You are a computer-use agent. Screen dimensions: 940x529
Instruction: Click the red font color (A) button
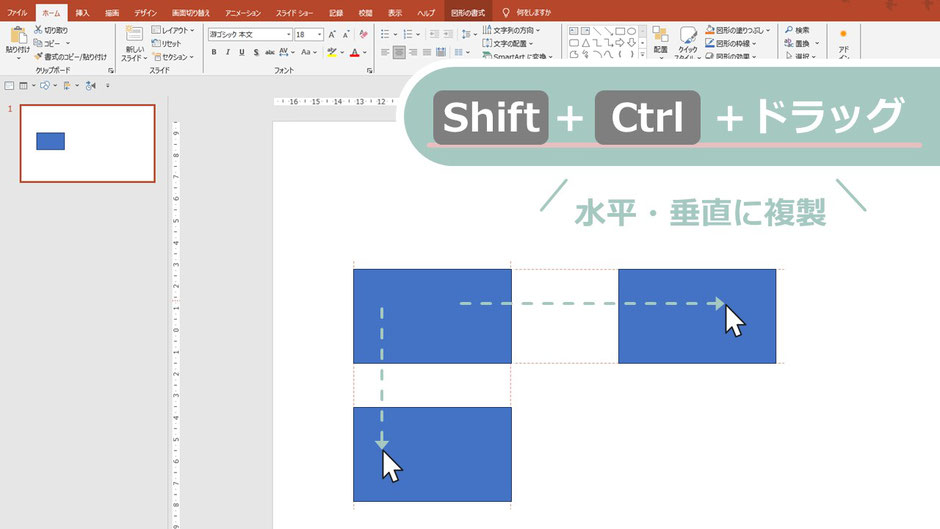tap(355, 53)
